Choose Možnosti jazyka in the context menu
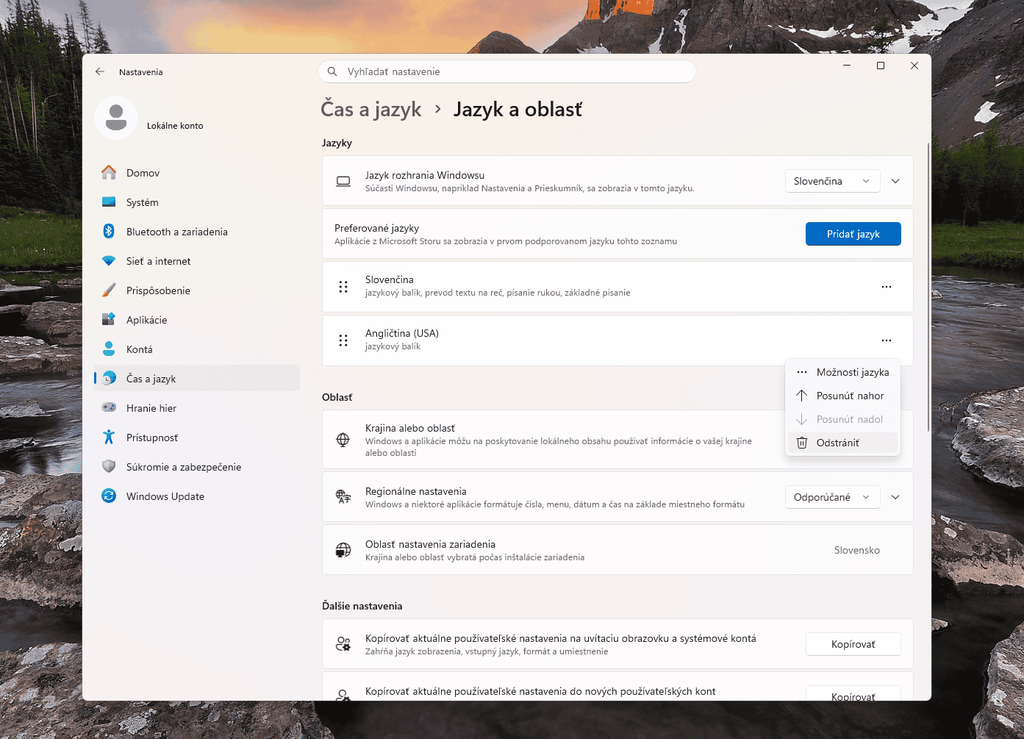The height and width of the screenshot is (739, 1024). [x=842, y=372]
